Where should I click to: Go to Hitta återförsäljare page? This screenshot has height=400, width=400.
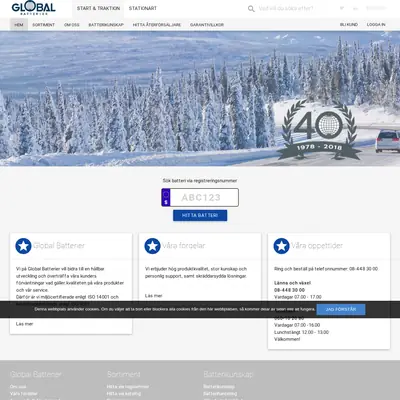[157, 25]
